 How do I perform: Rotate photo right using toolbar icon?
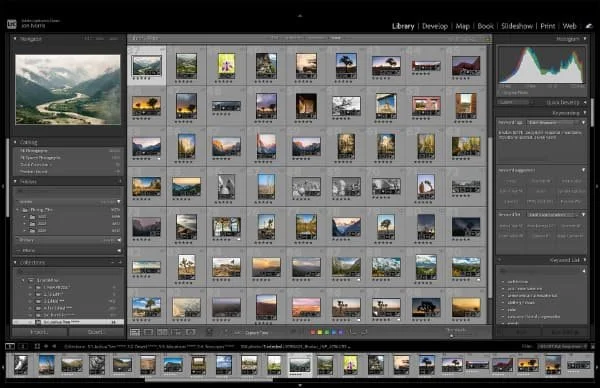point(364,332)
